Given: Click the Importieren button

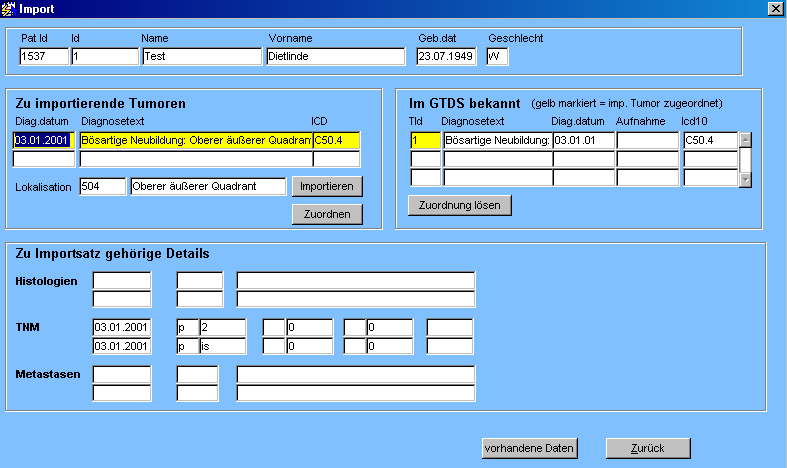Looking at the screenshot, I should tap(327, 186).
